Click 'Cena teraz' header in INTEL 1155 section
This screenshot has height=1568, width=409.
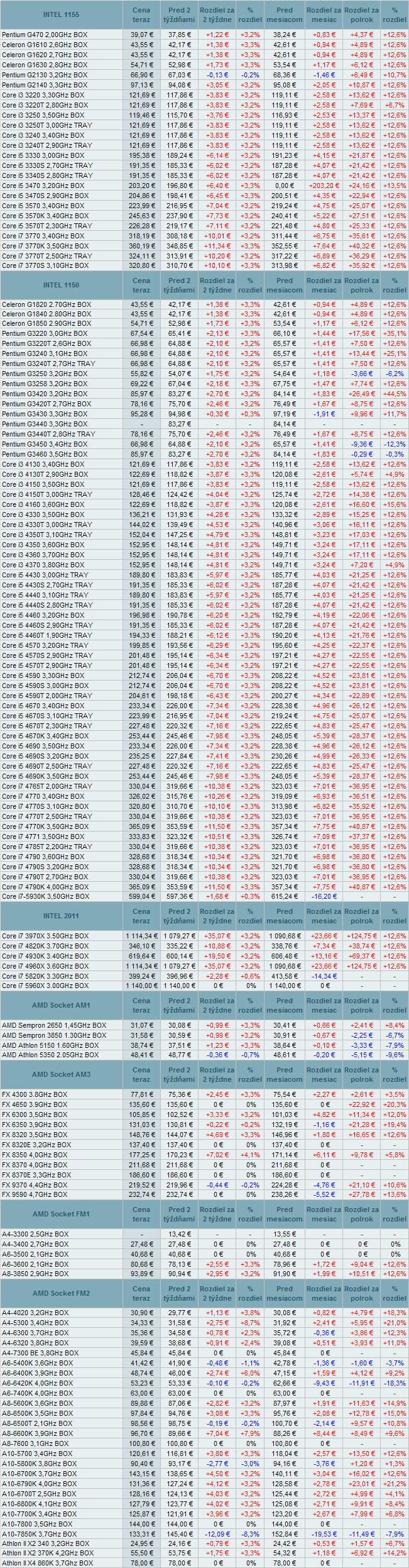(141, 14)
